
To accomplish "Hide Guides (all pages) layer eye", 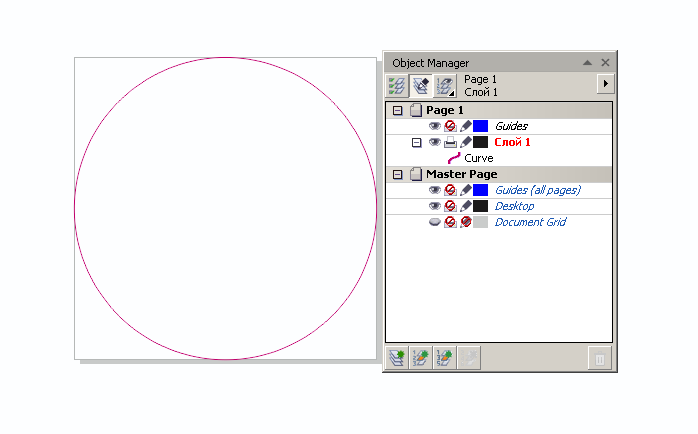I will click(x=434, y=190).
